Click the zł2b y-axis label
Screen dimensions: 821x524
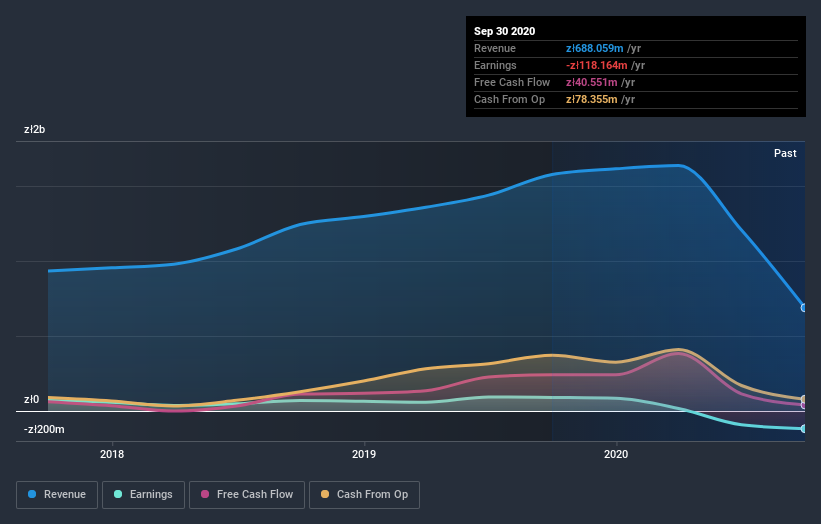(35, 129)
